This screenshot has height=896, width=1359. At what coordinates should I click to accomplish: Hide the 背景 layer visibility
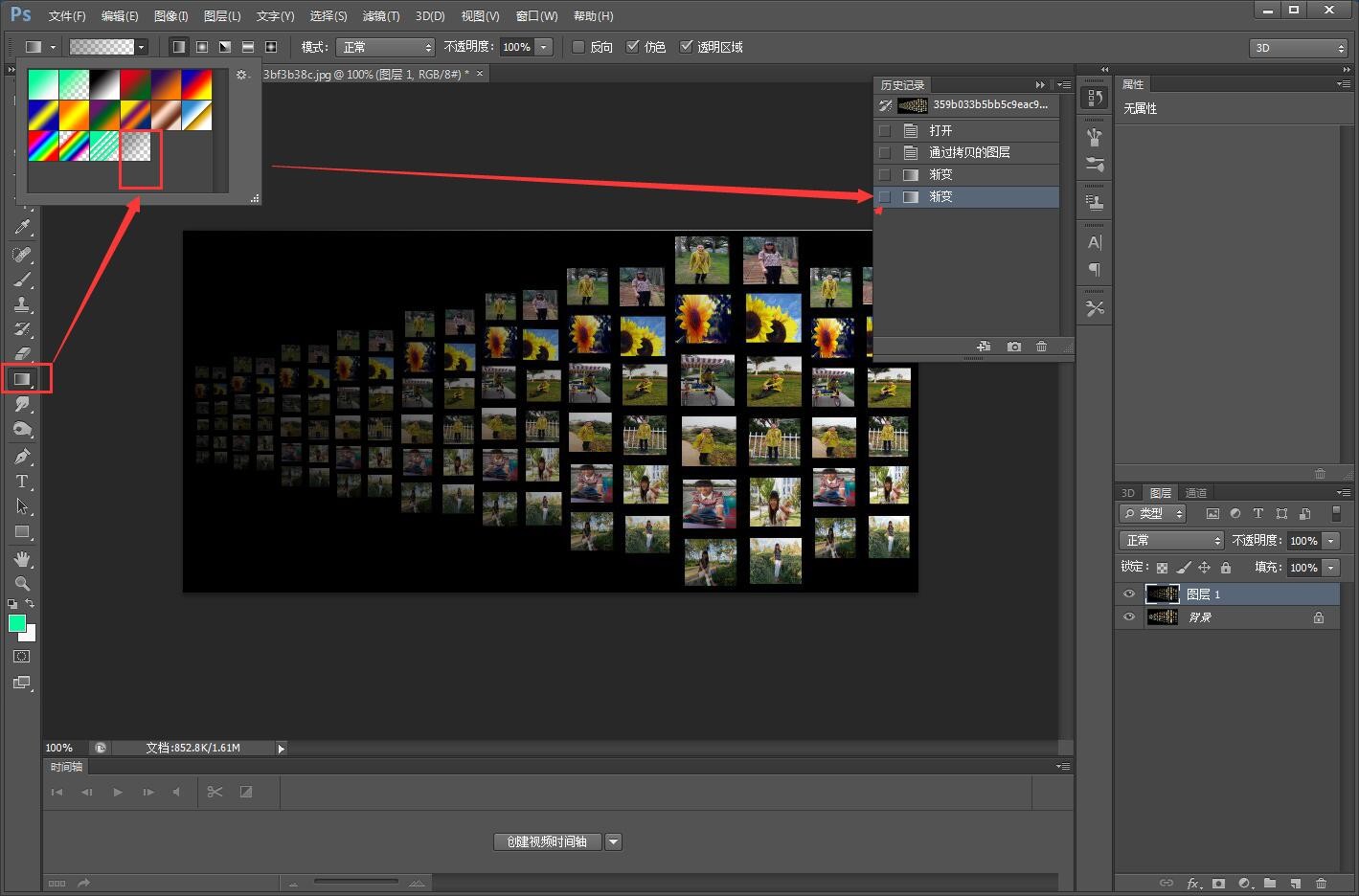point(1129,617)
